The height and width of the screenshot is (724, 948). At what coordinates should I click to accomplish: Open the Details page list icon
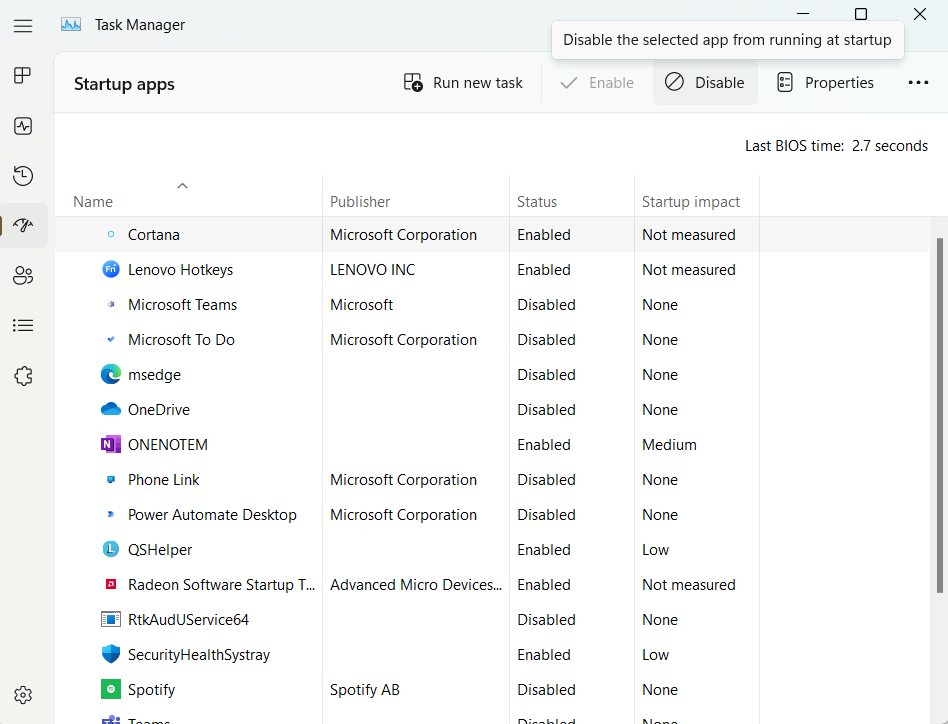point(23,326)
